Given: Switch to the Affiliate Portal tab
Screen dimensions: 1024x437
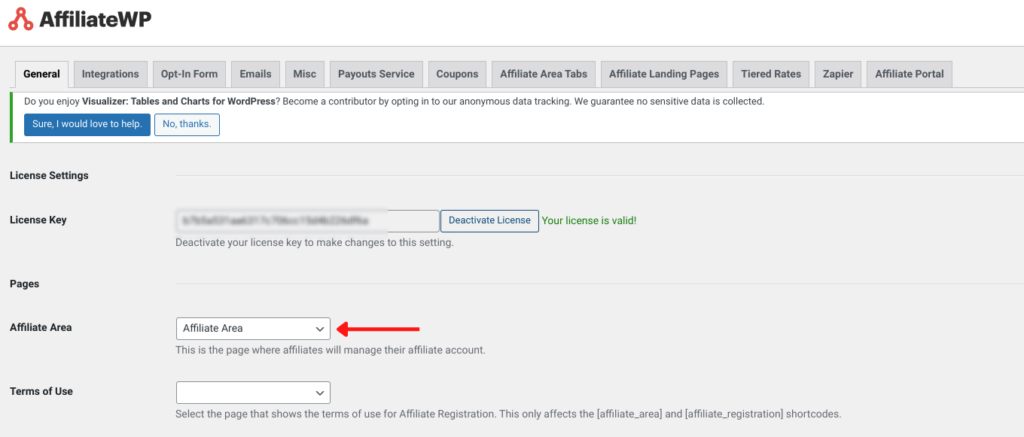Looking at the screenshot, I should coord(910,74).
